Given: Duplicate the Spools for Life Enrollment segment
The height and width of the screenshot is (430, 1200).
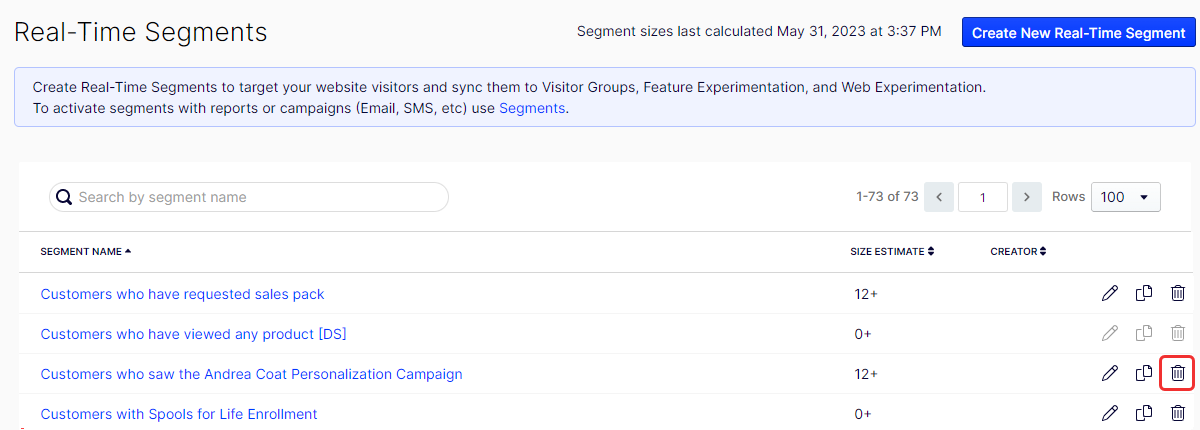Looking at the screenshot, I should point(1144,413).
